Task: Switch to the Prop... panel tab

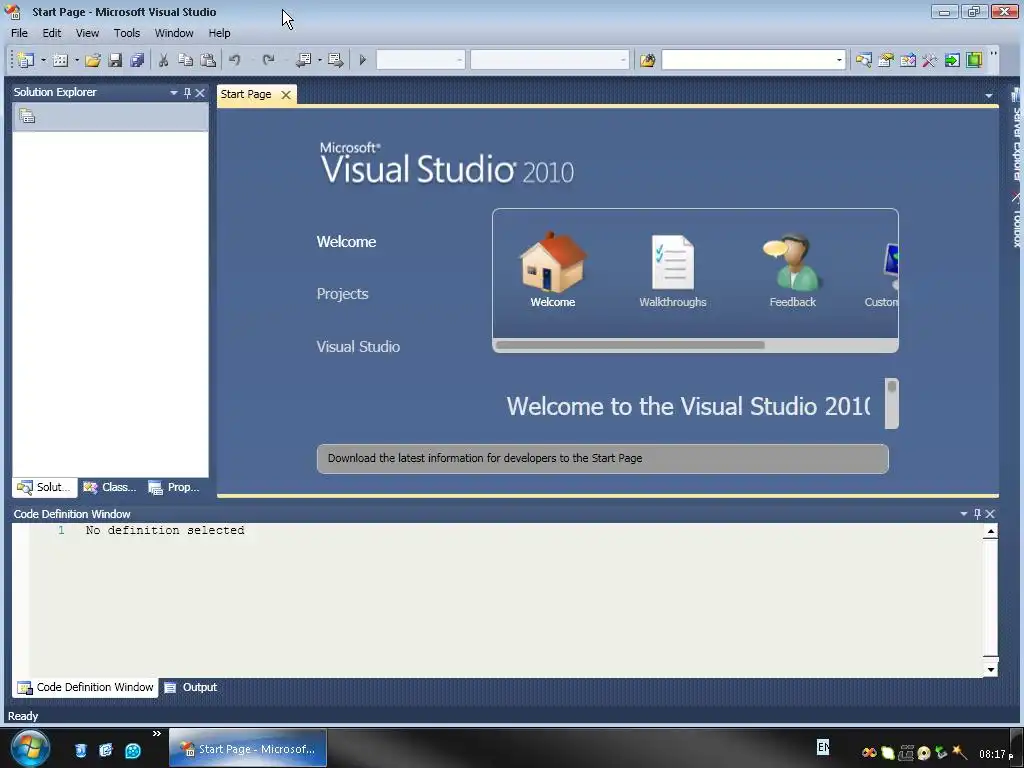Action: pos(174,487)
